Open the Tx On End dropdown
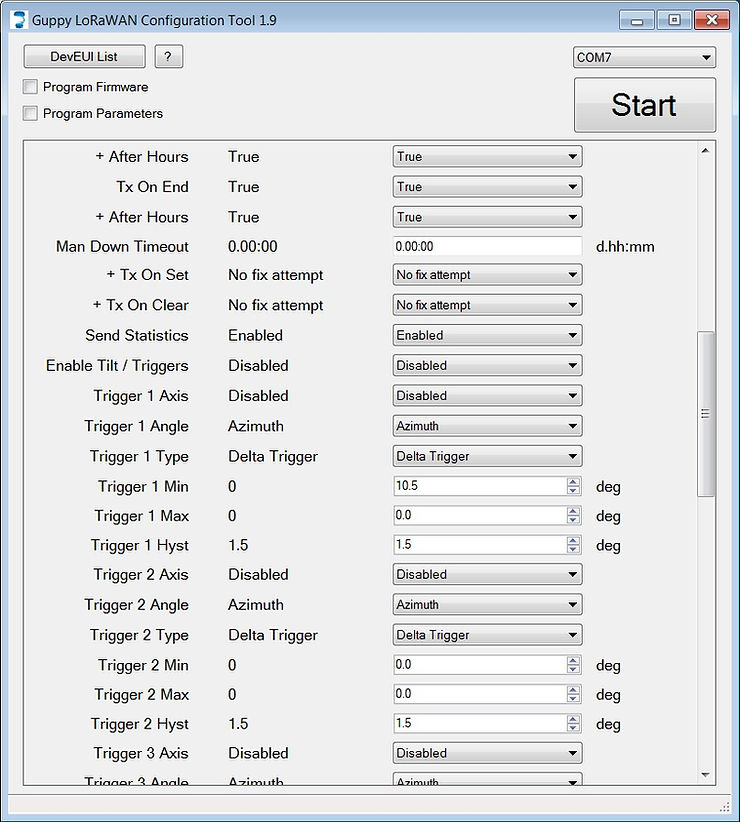740x822 pixels. click(487, 186)
